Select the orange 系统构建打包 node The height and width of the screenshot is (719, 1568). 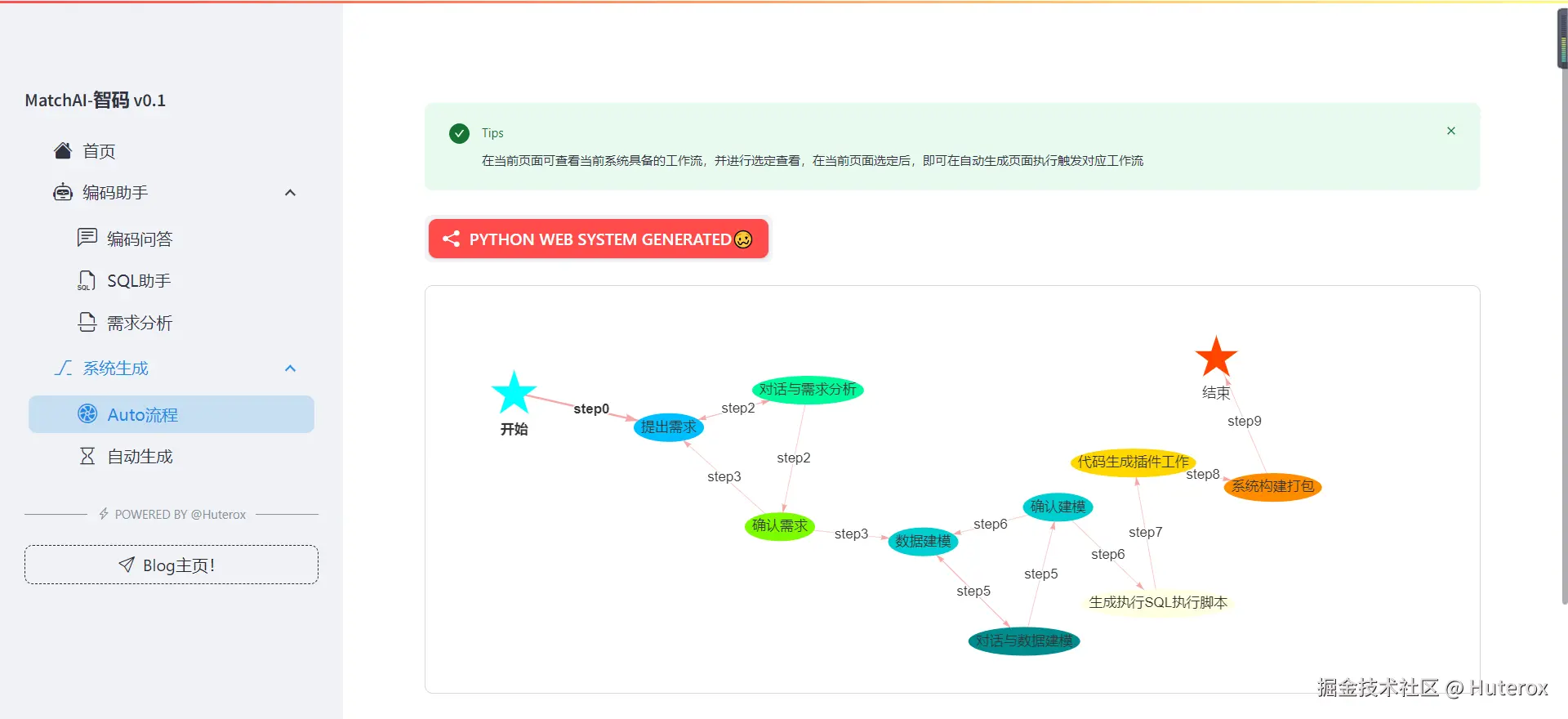coord(1272,487)
